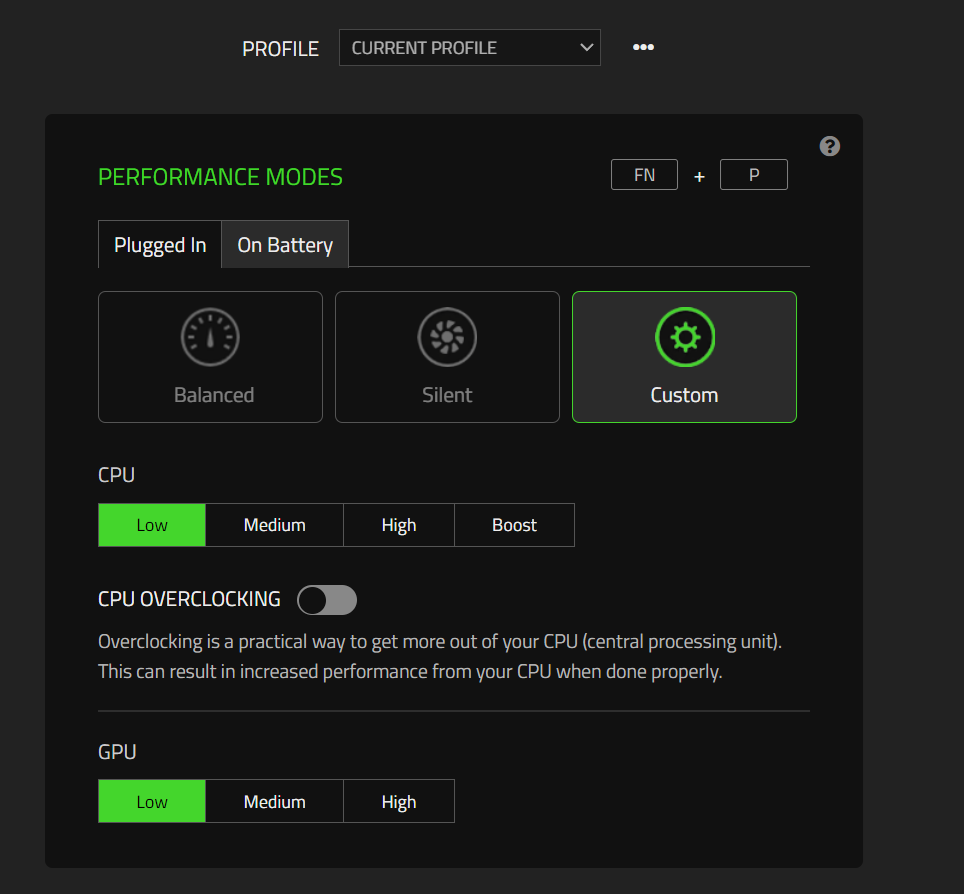
Task: Switch to the On Battery tab
Action: tap(285, 245)
